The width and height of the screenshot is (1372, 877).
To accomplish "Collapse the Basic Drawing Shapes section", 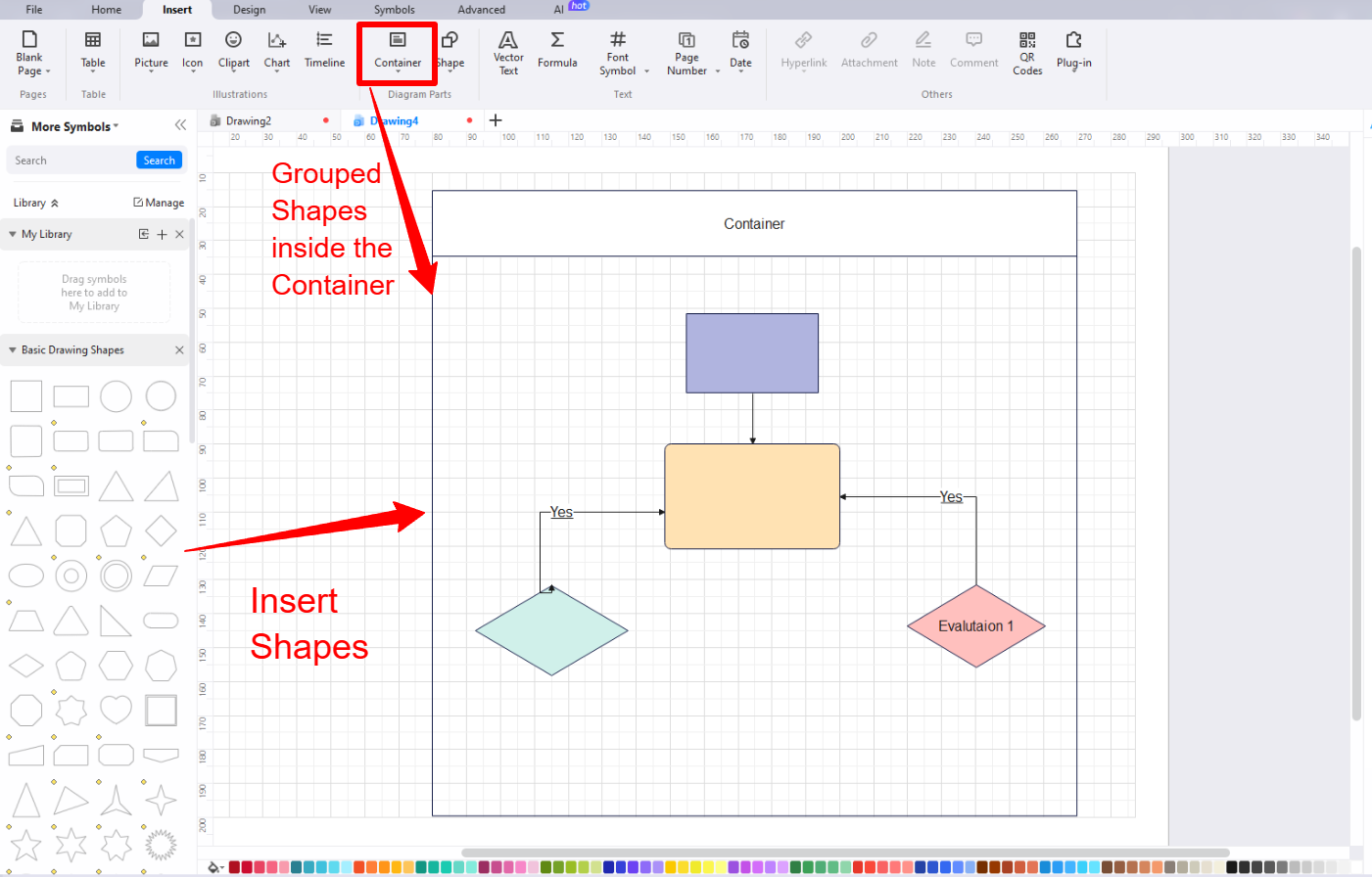I will coord(13,350).
